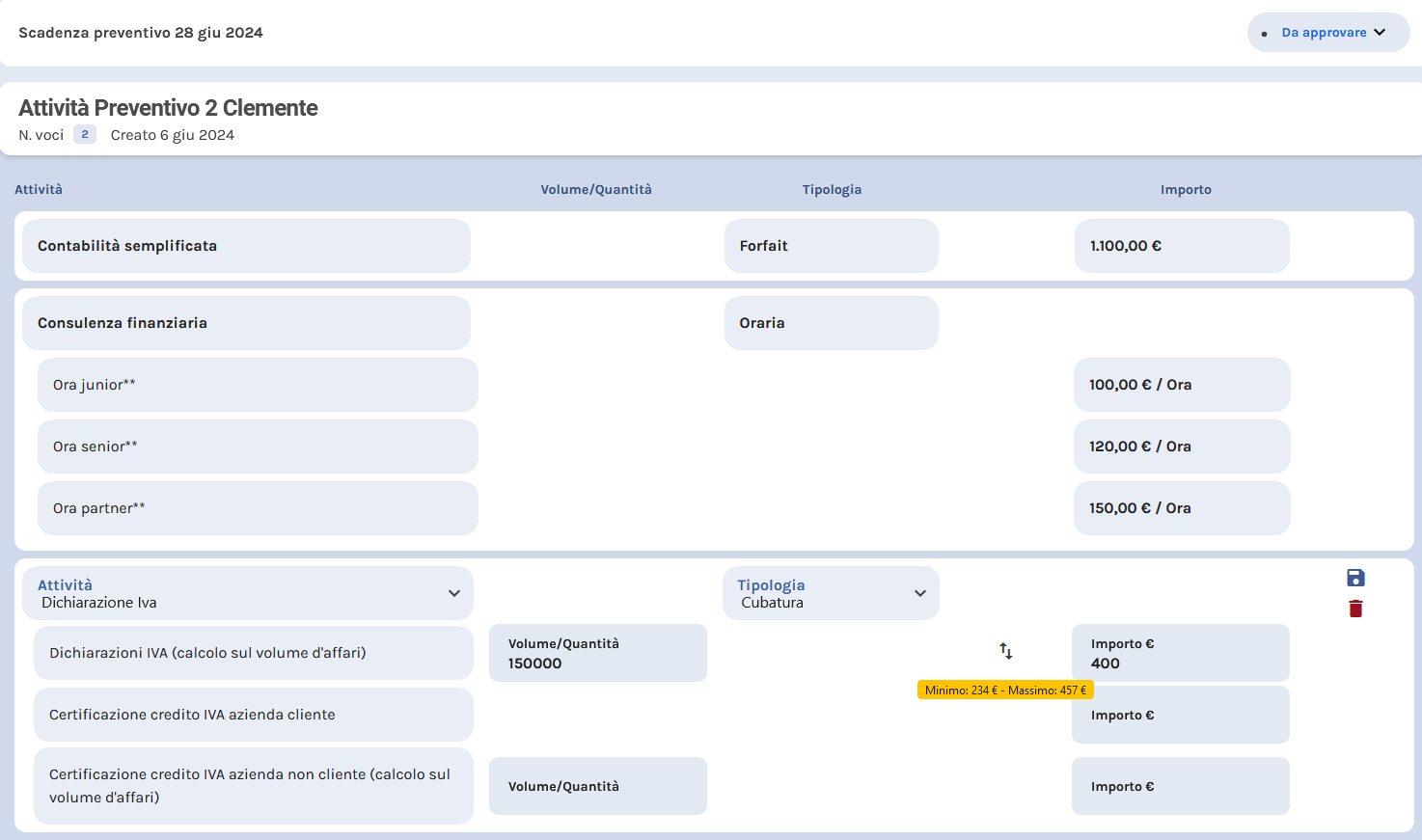Click empty Volume/Quantità field for non cliente
The width and height of the screenshot is (1422, 840).
pyautogui.click(x=597, y=786)
